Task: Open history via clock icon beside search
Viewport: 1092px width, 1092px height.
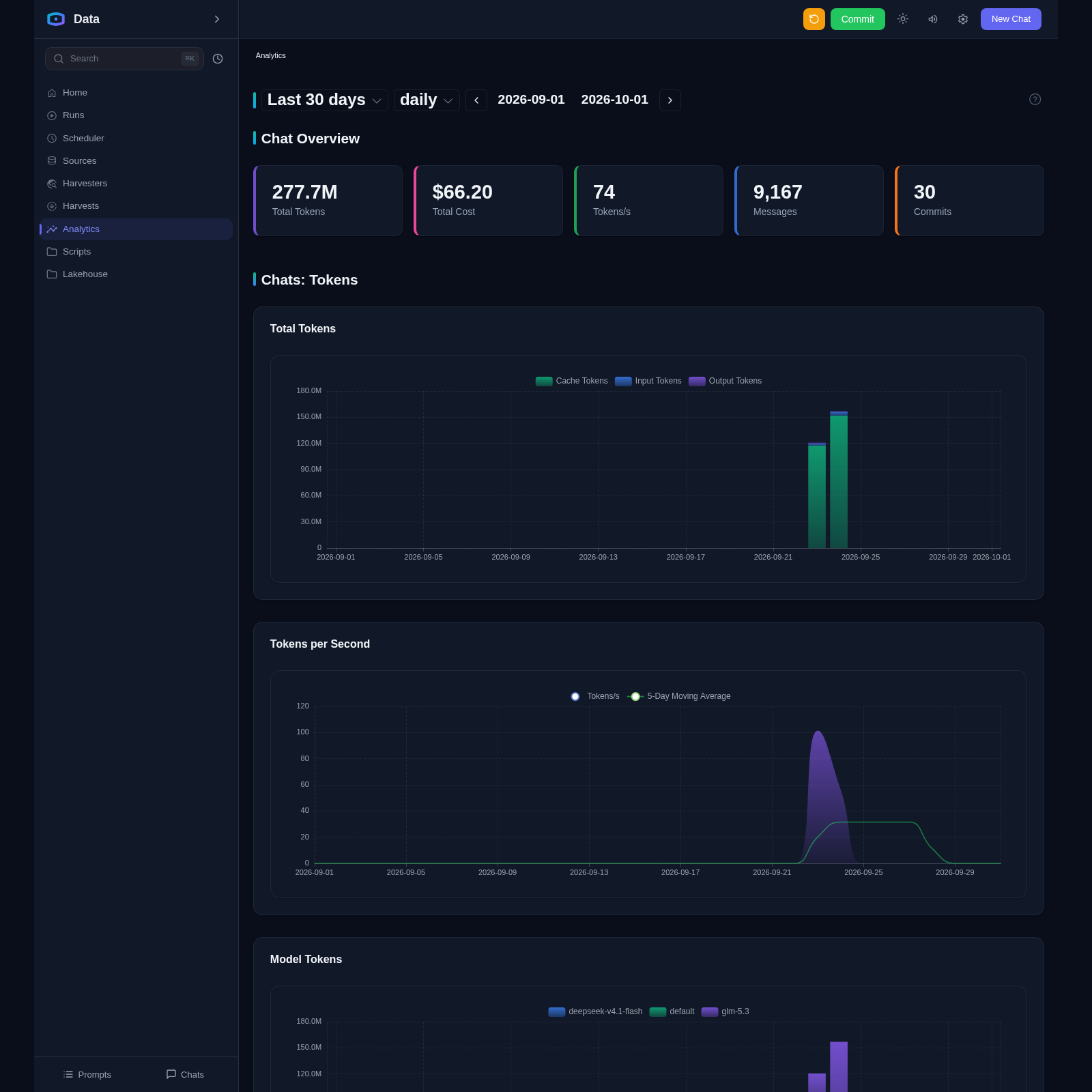Action: [218, 59]
